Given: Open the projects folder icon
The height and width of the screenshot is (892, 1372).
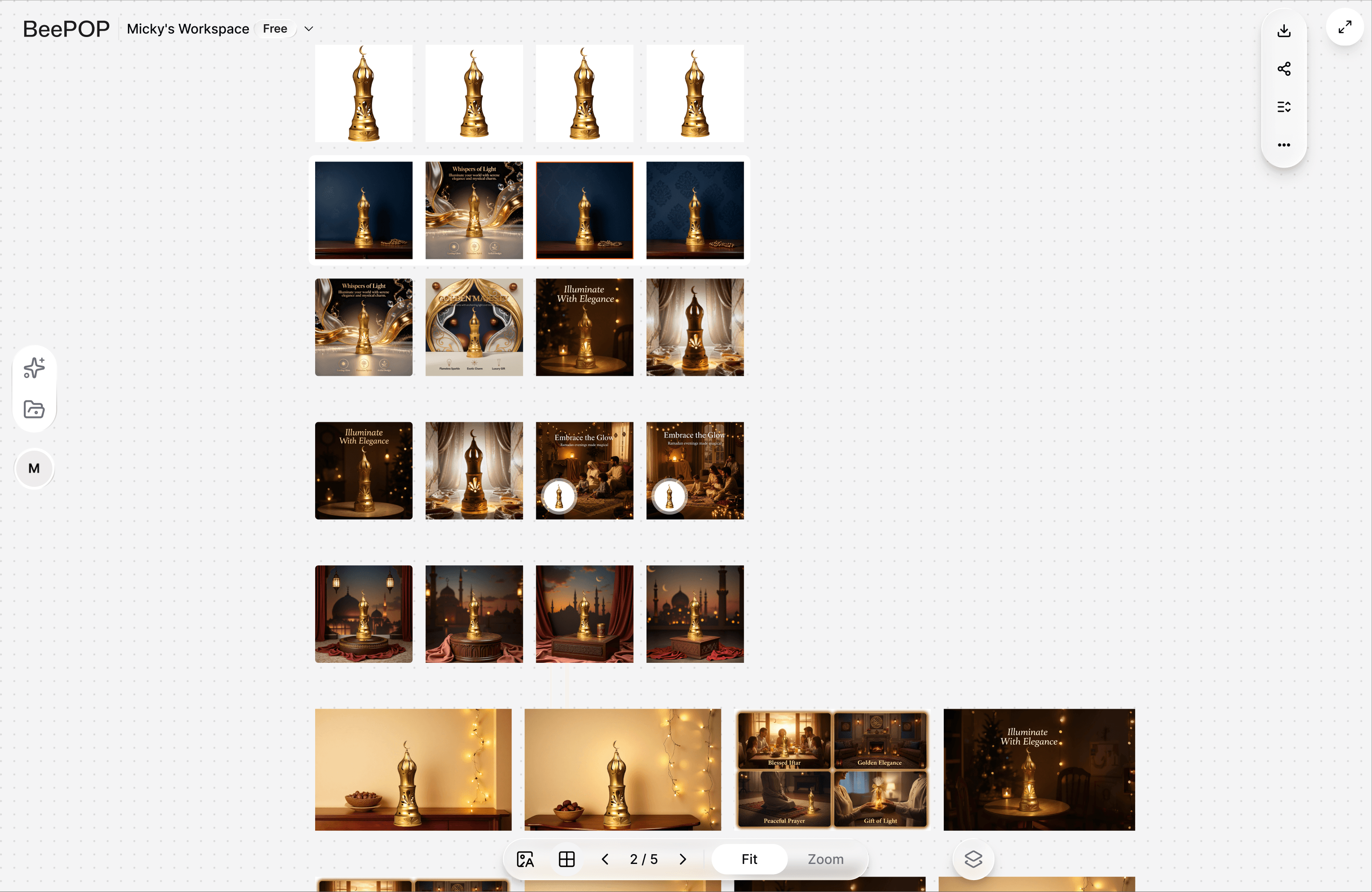Looking at the screenshot, I should pyautogui.click(x=34, y=409).
